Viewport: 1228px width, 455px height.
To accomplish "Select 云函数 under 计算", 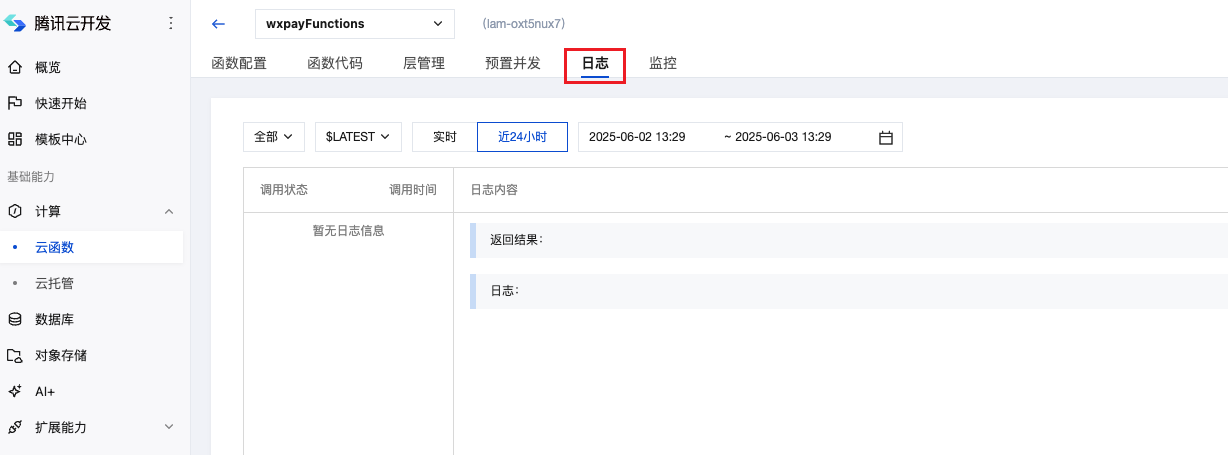I will tap(91, 247).
